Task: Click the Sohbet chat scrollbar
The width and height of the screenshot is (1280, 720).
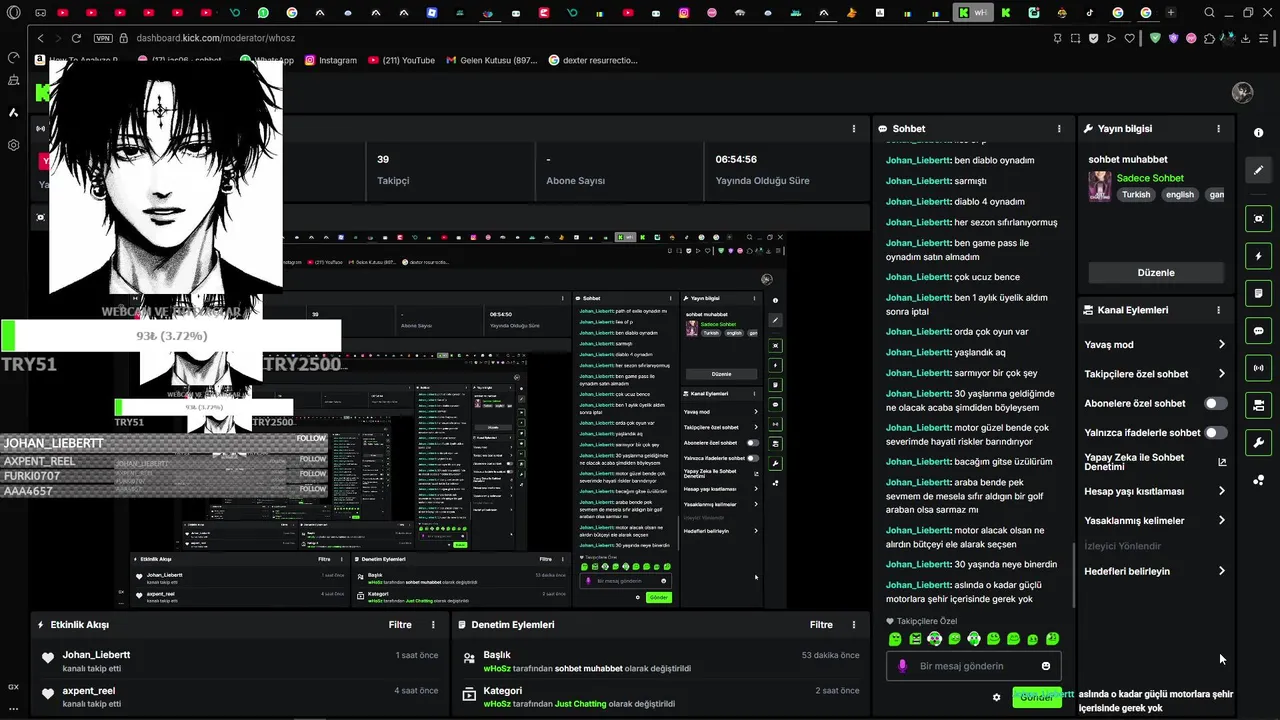Action: tap(1074, 575)
